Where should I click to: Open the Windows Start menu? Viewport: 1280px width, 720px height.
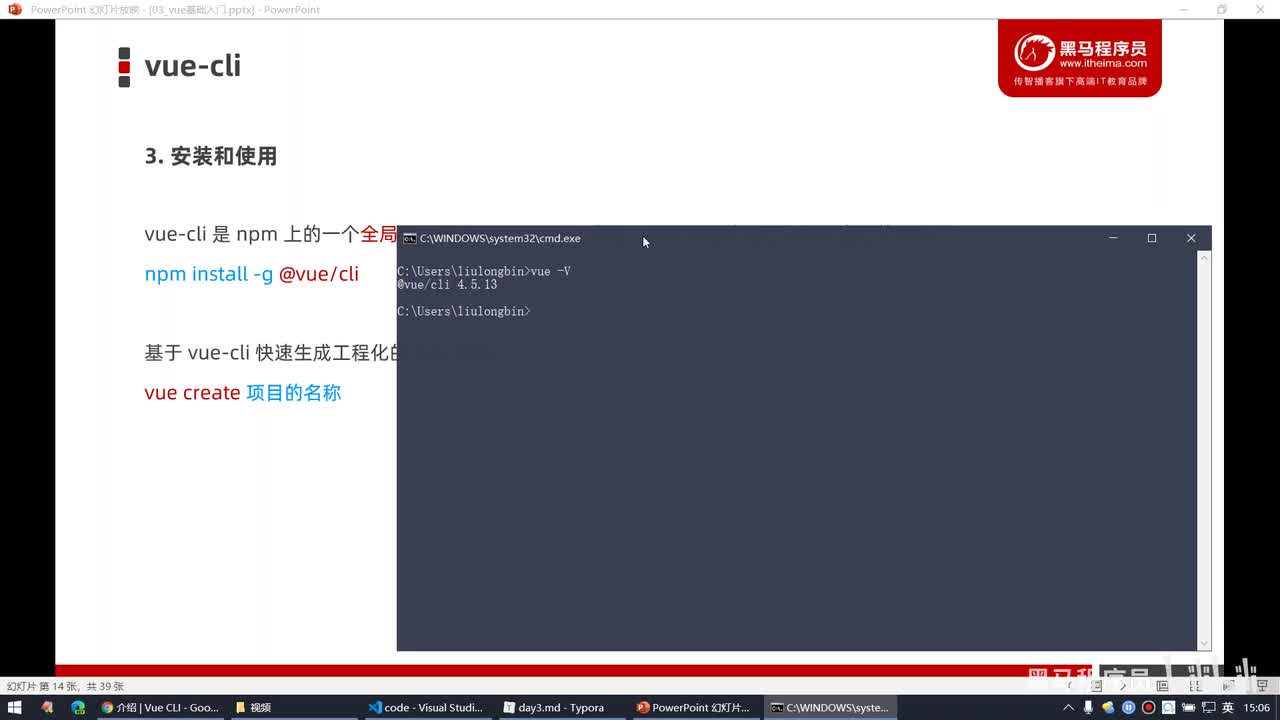(14, 707)
